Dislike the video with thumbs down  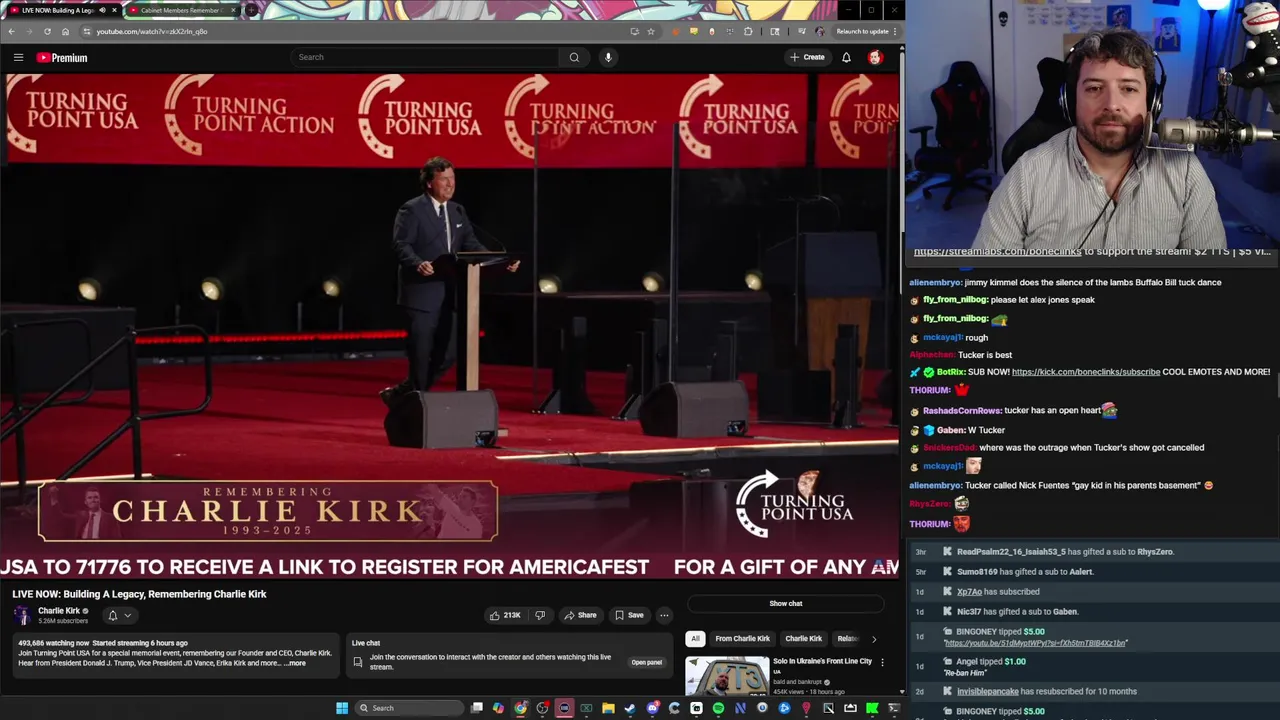[540, 615]
